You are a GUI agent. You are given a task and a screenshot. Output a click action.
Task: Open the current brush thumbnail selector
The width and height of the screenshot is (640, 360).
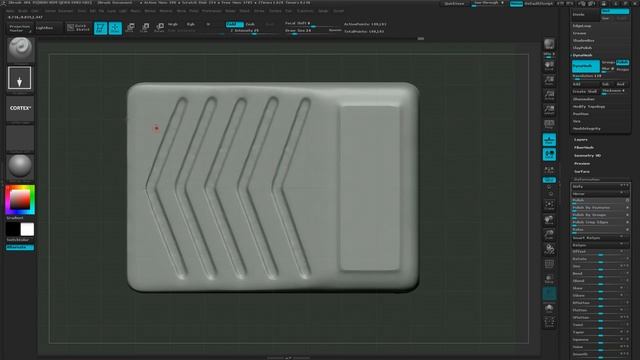(x=20, y=50)
